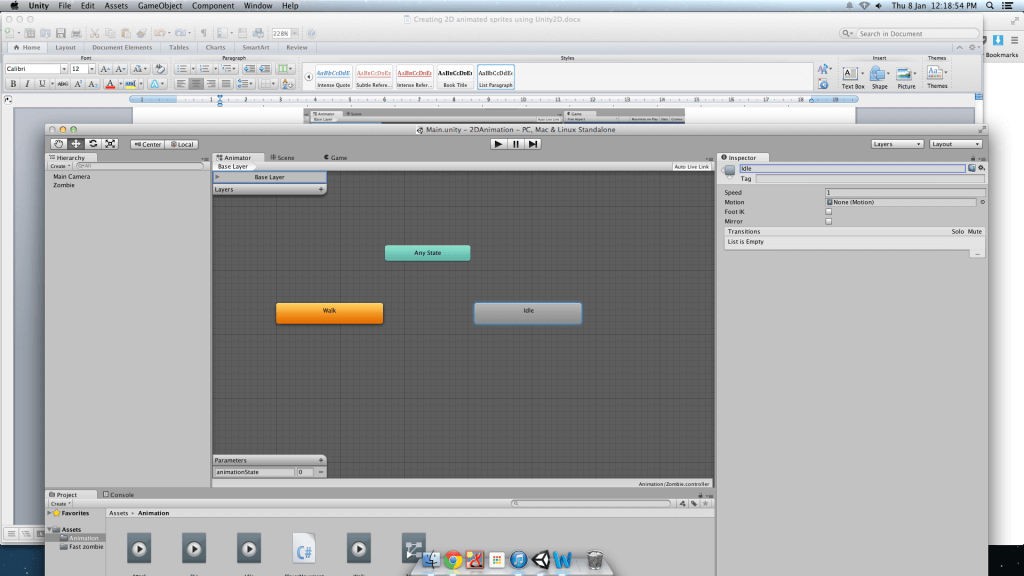Open Trash in the Dock
This screenshot has height=576, width=1024.
(x=594, y=560)
